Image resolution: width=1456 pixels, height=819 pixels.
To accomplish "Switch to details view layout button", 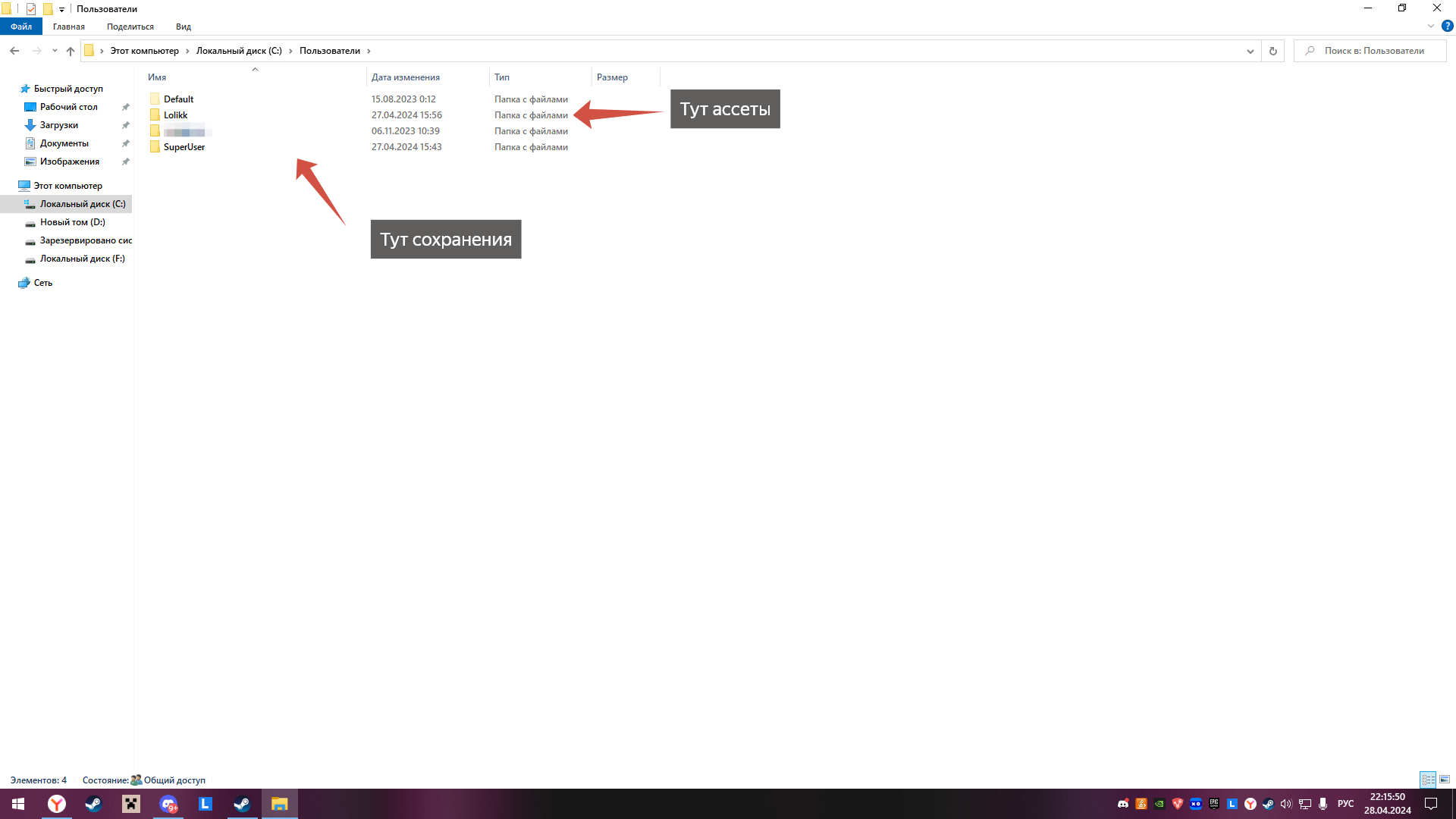I will pos(1428,780).
